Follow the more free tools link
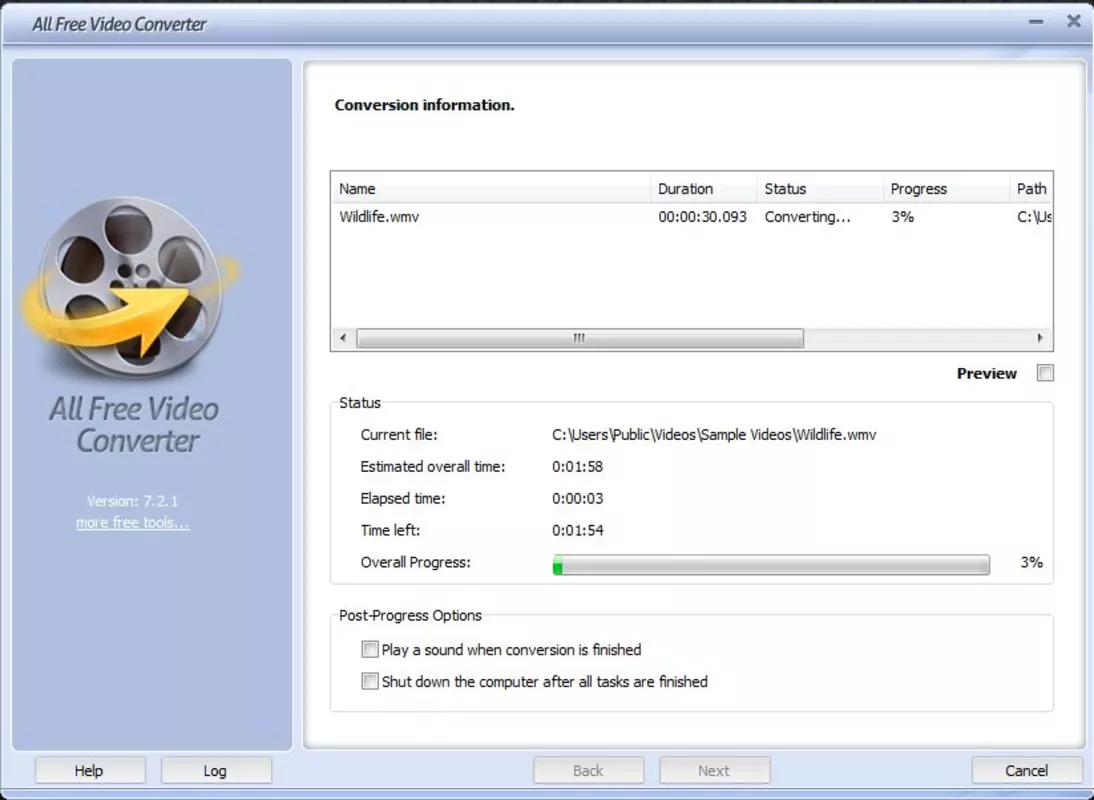The width and height of the screenshot is (1094, 800). 133,522
